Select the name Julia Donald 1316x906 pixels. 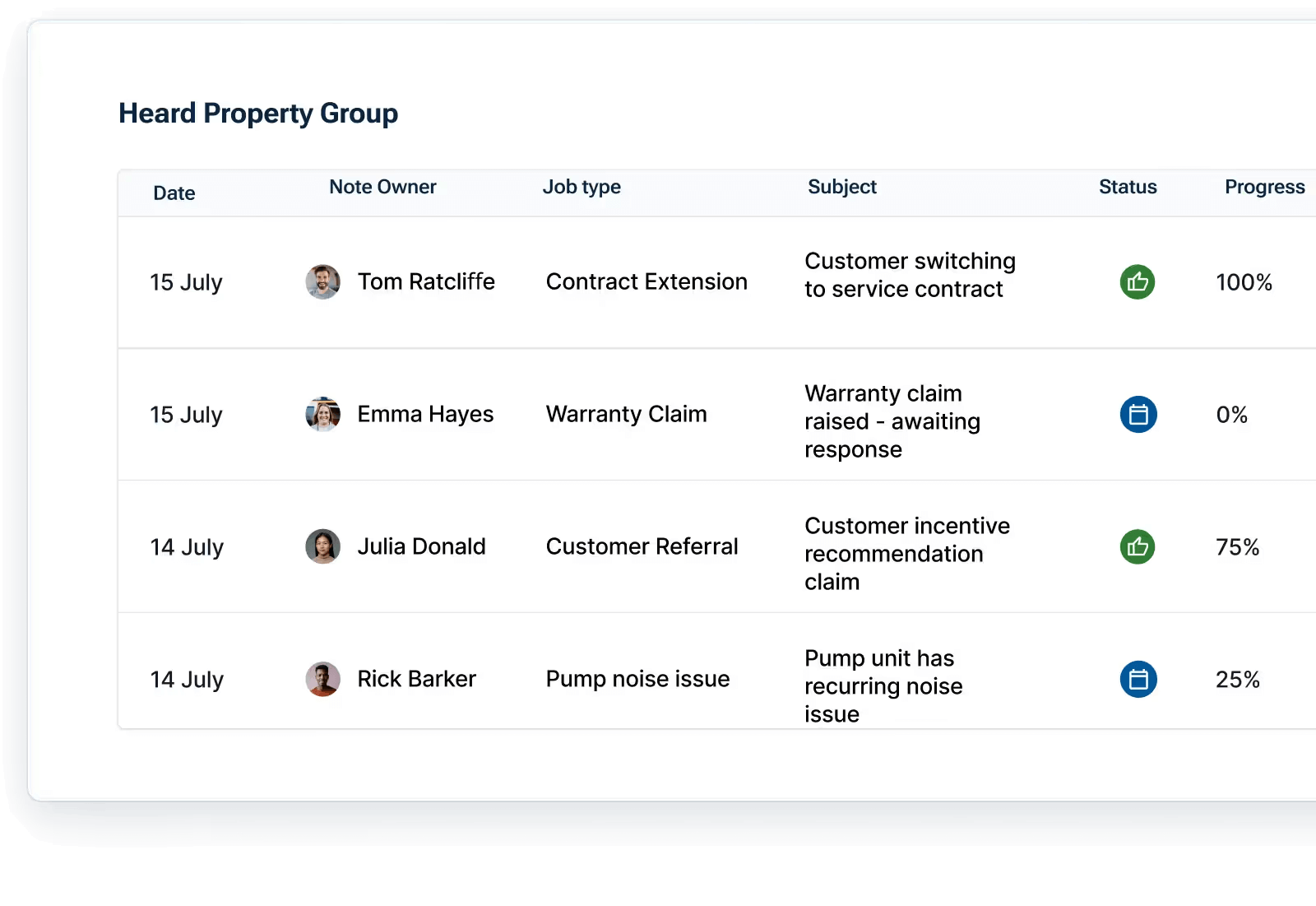tap(421, 546)
